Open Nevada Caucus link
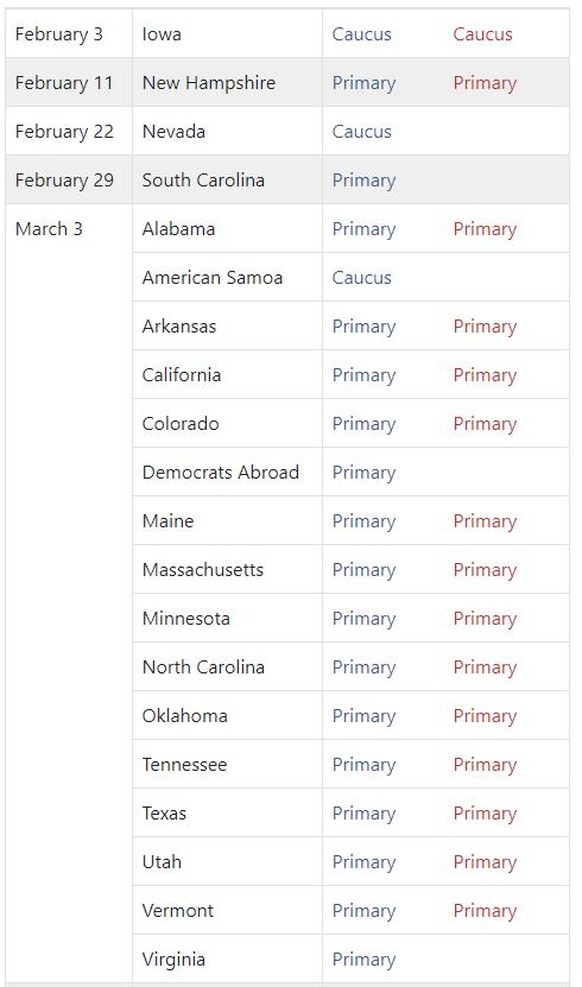 click(362, 132)
